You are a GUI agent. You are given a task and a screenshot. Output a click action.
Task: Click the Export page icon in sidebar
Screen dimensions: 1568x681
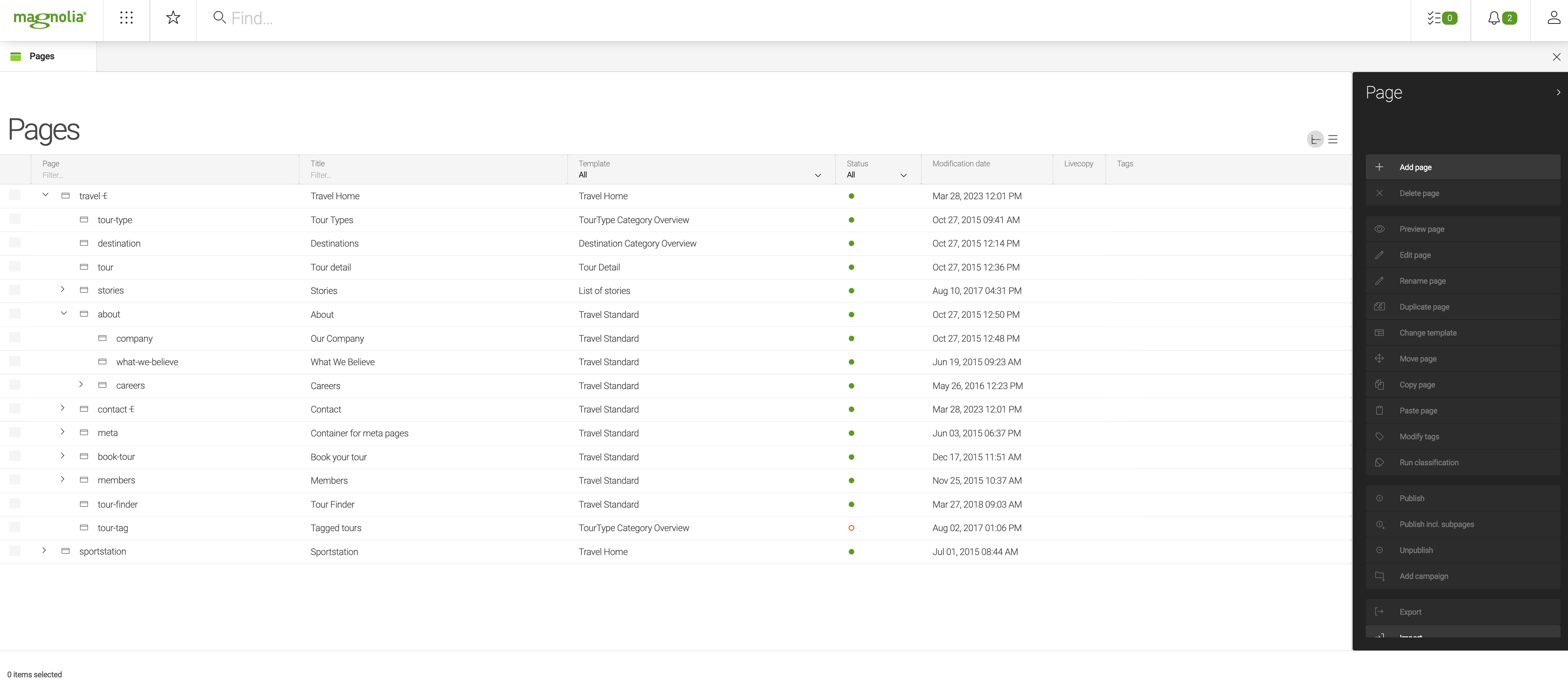coord(1379,611)
